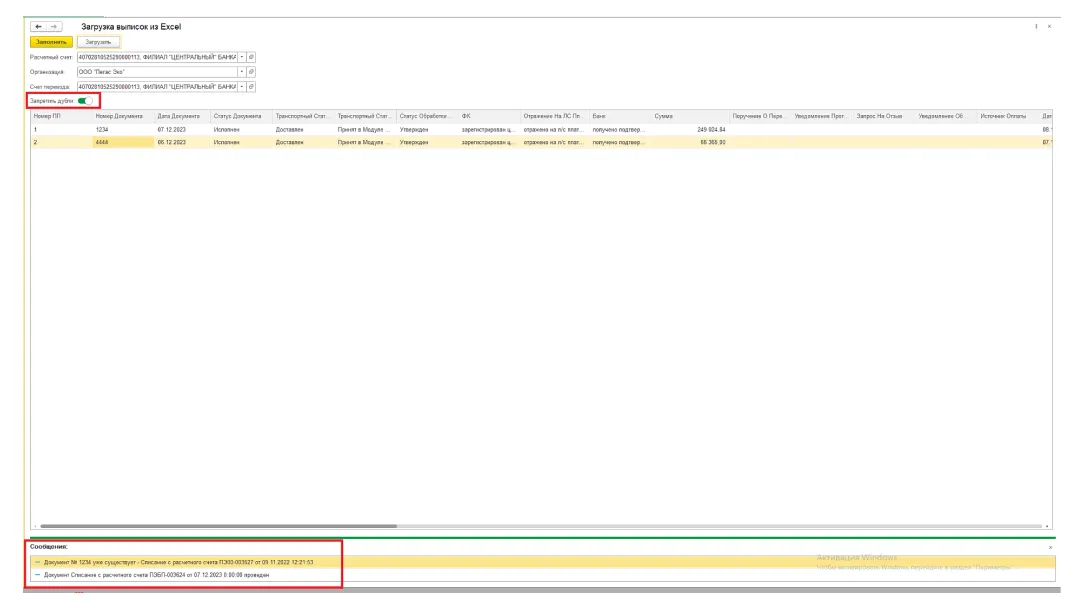Screen dimensions: 1084x608
Task: Click the Банк column header
Action: click(x=620, y=116)
